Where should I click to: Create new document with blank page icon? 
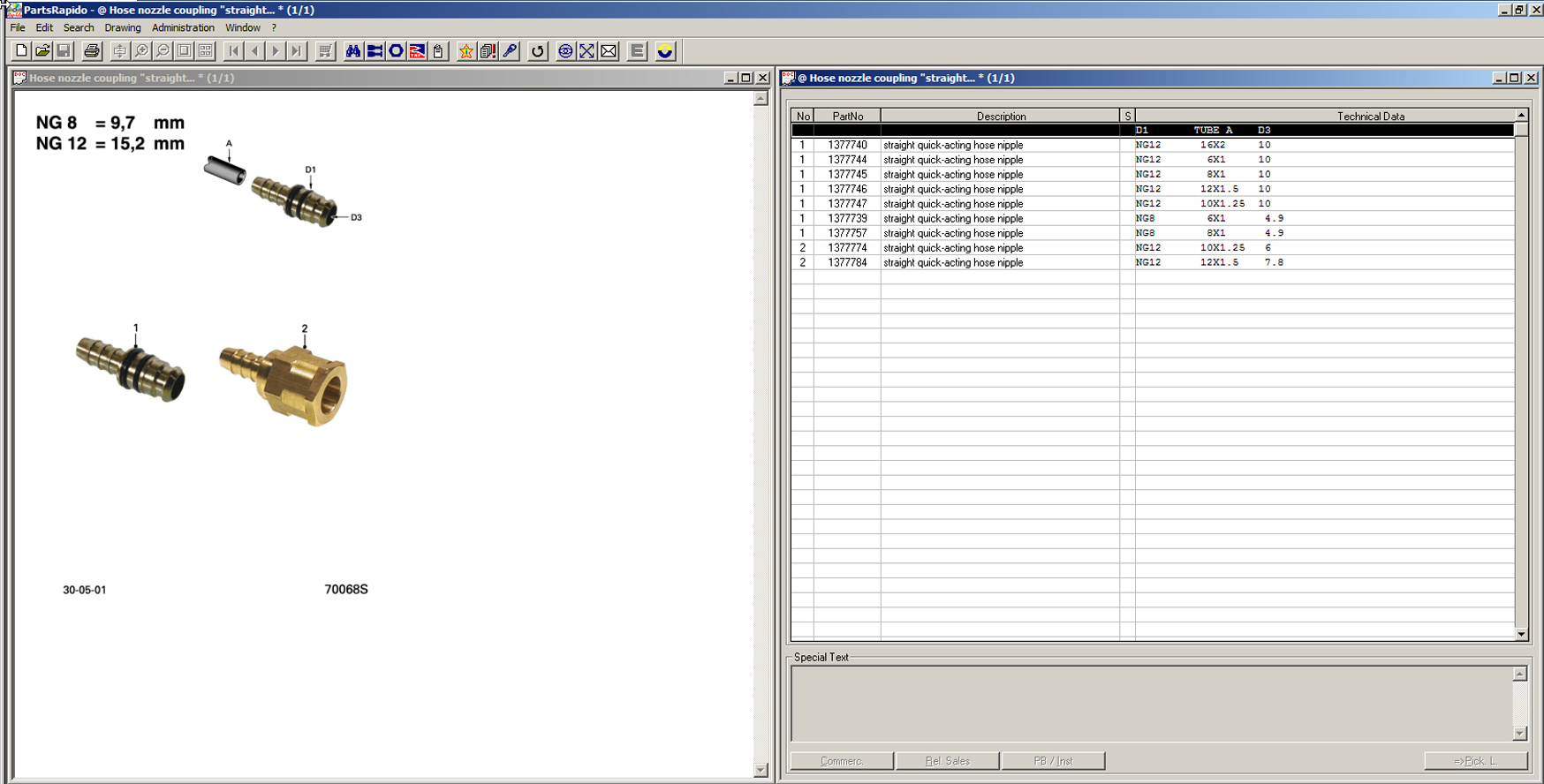pos(21,51)
